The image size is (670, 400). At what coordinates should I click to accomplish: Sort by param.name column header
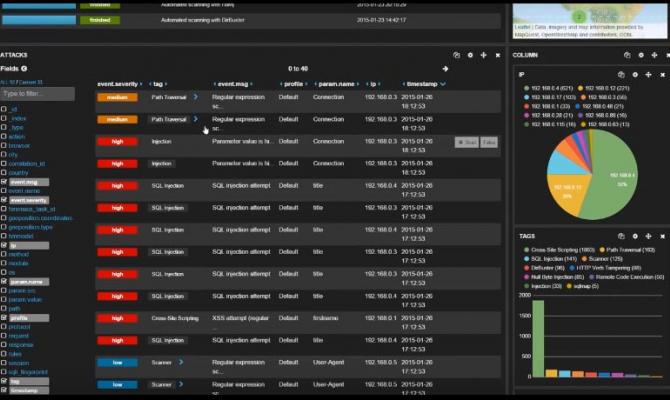[x=336, y=84]
